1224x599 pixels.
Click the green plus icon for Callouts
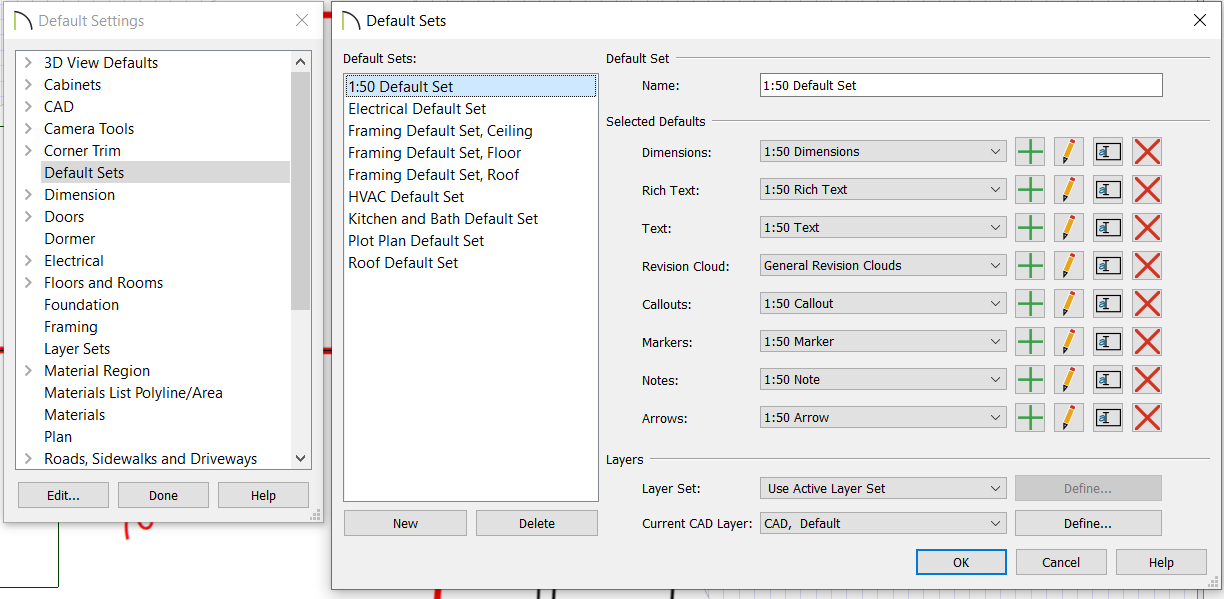[1030, 304]
